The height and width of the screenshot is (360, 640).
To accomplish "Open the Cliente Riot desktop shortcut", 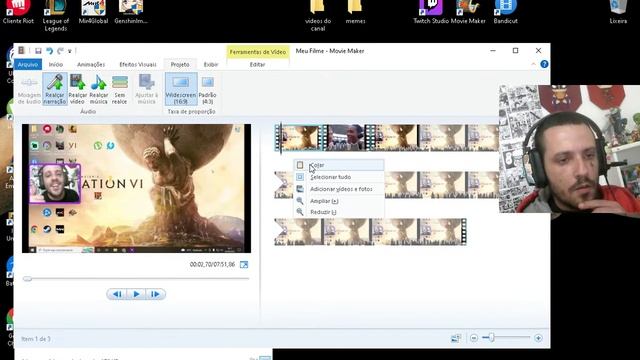I will click(18, 12).
